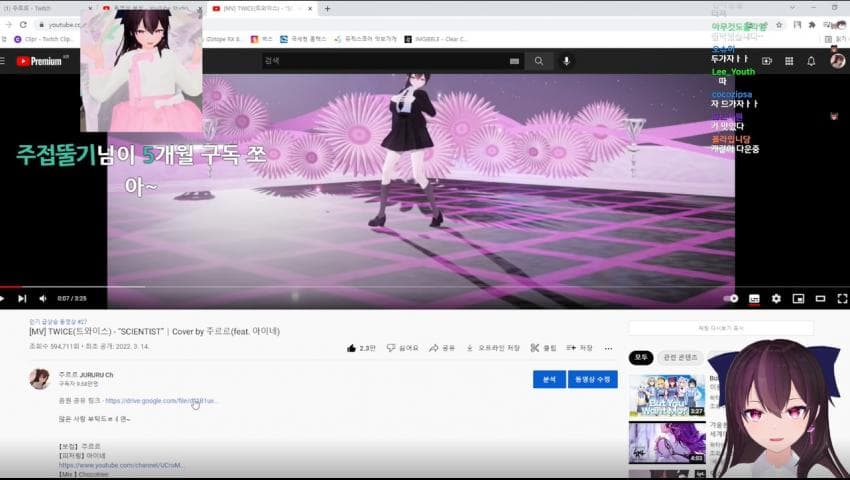This screenshot has width=850, height=480.
Task: Play the video with the play button
Action: [x=3, y=298]
